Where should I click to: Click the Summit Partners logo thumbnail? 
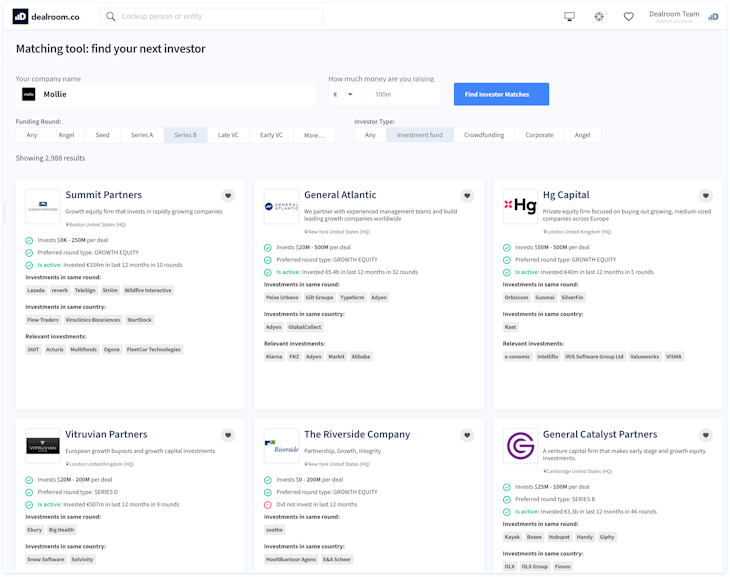tap(43, 206)
